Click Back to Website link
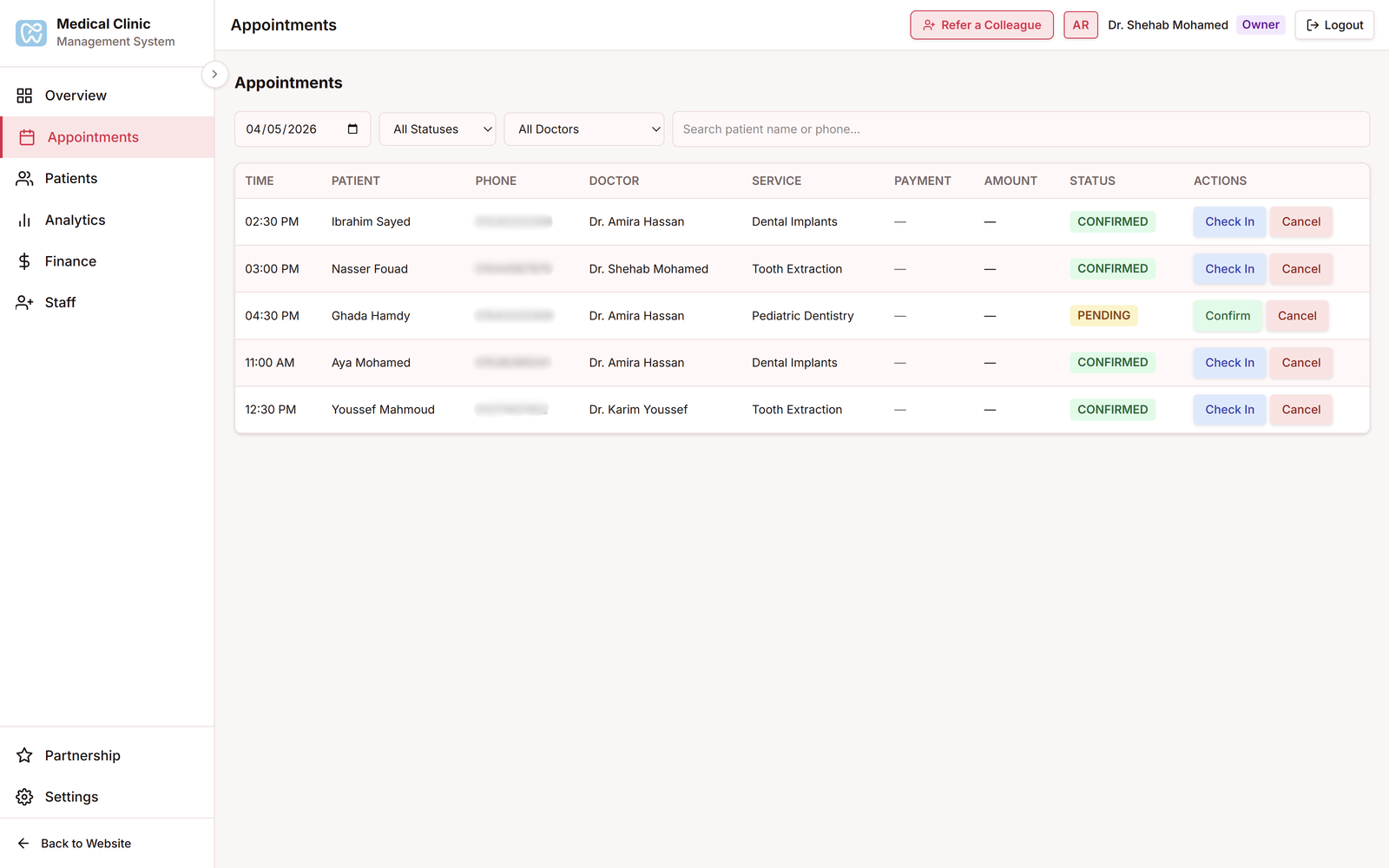1389x868 pixels. click(85, 844)
